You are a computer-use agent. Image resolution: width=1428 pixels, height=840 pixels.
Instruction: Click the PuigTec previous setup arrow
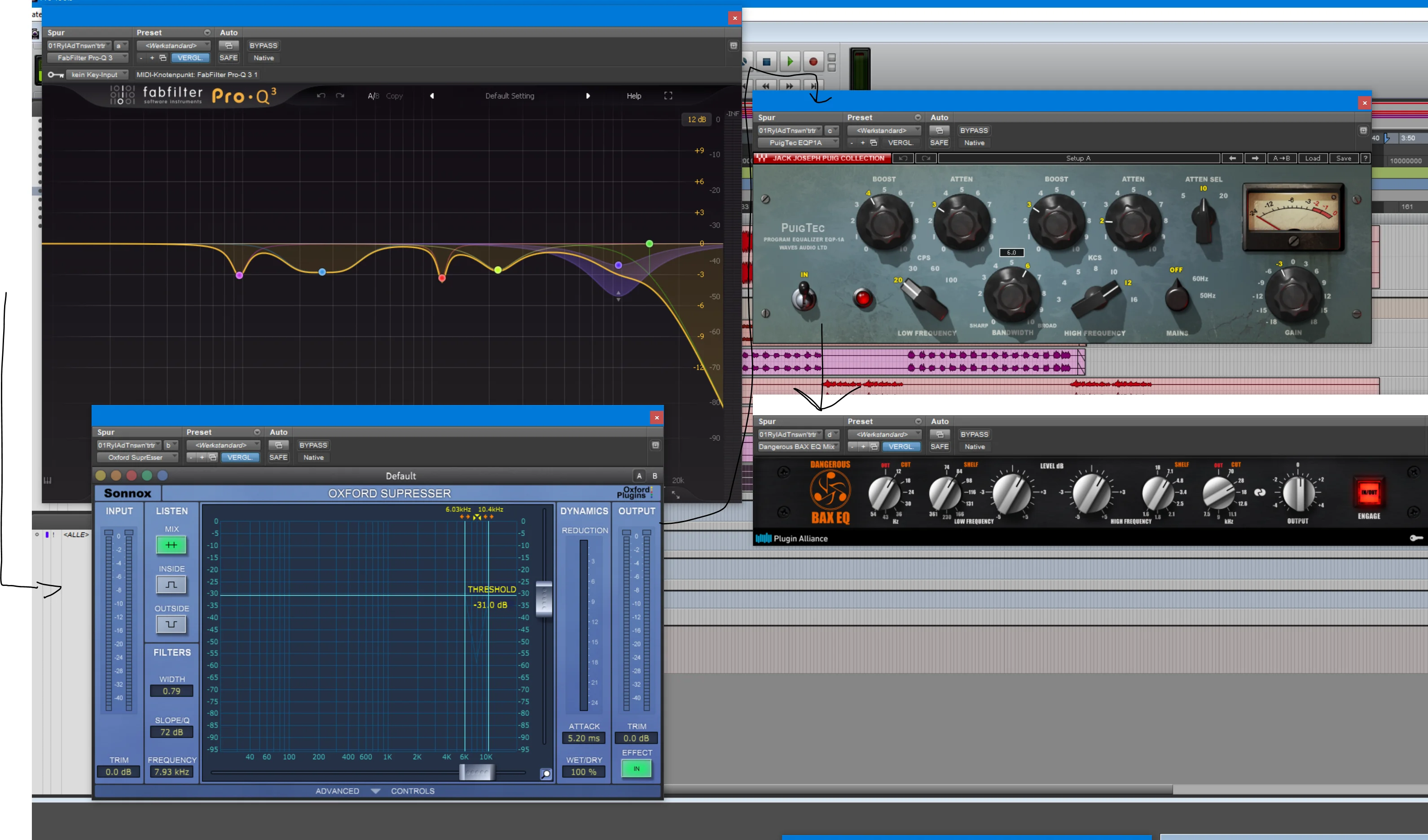tap(1232, 158)
